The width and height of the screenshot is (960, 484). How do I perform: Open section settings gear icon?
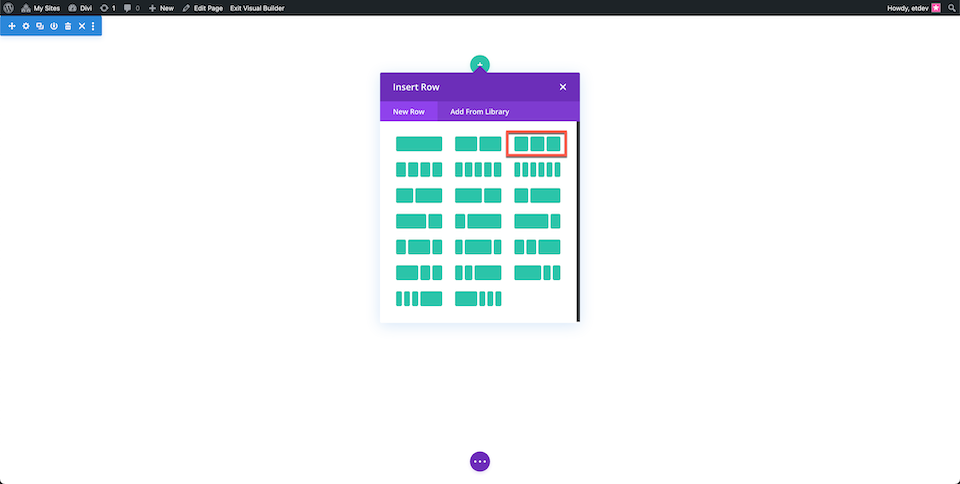click(x=26, y=26)
